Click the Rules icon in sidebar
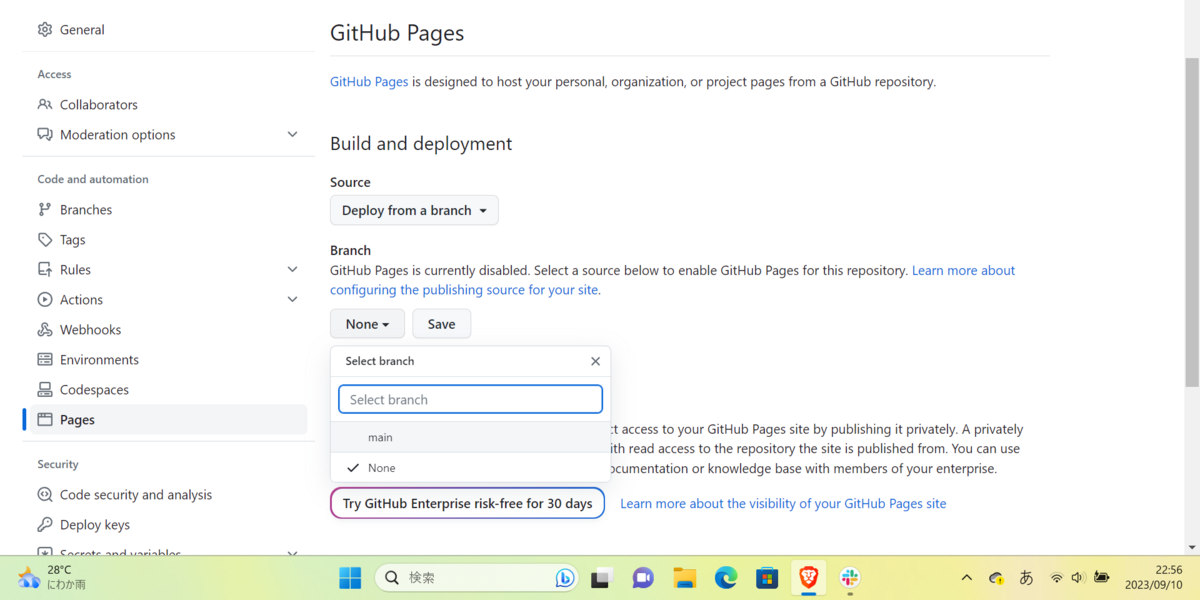This screenshot has height=600, width=1200. tap(45, 269)
